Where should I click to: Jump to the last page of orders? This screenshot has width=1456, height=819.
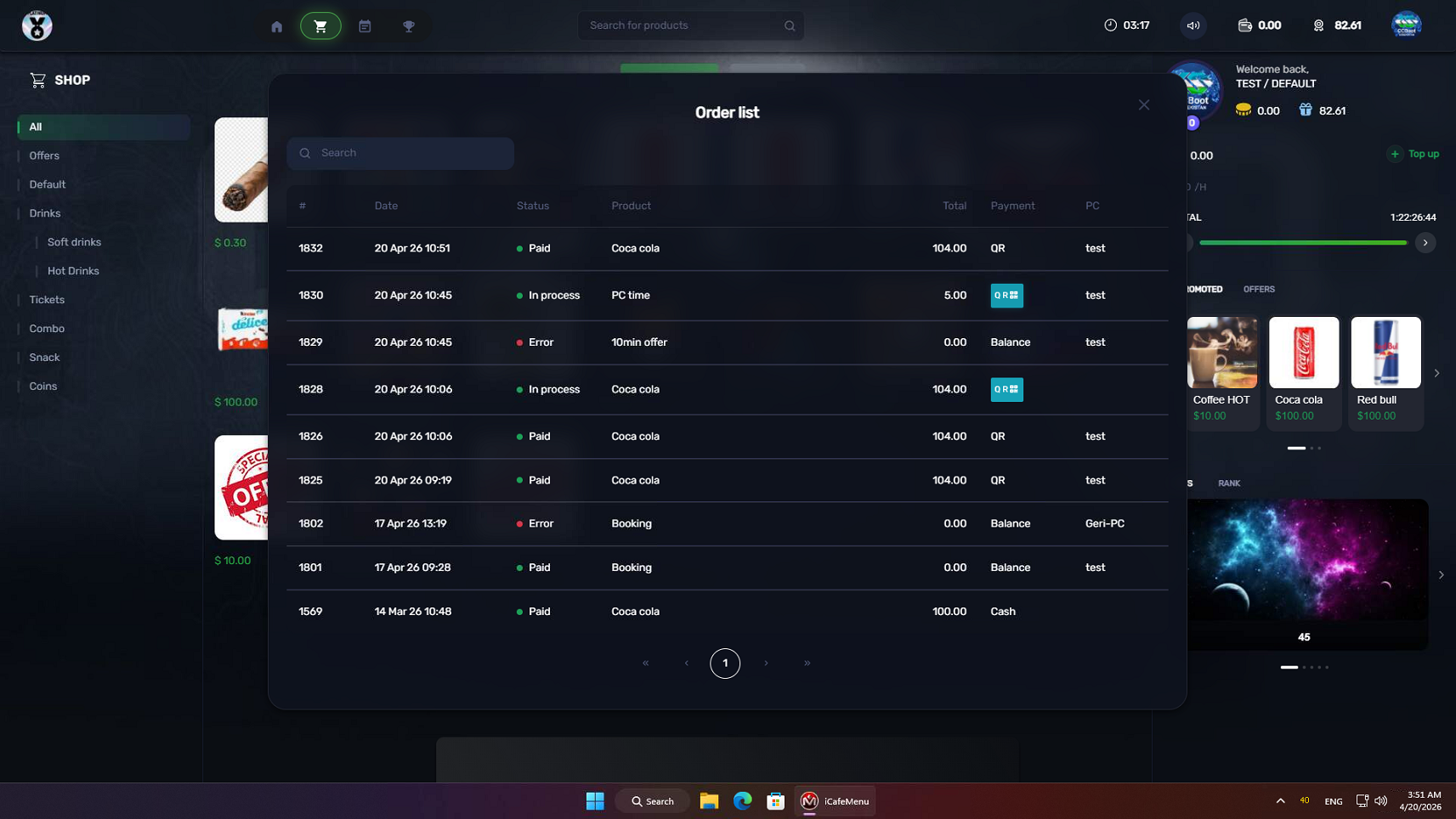coord(807,664)
